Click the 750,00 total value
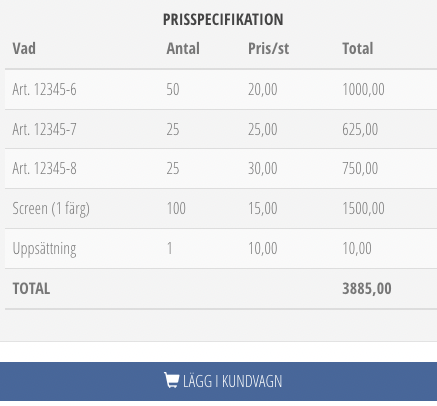Viewport: 437px width, 406px height. tap(360, 168)
